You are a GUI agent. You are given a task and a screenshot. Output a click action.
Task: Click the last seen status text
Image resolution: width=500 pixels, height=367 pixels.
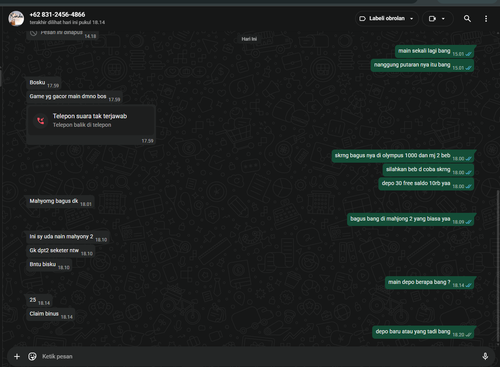click(67, 22)
